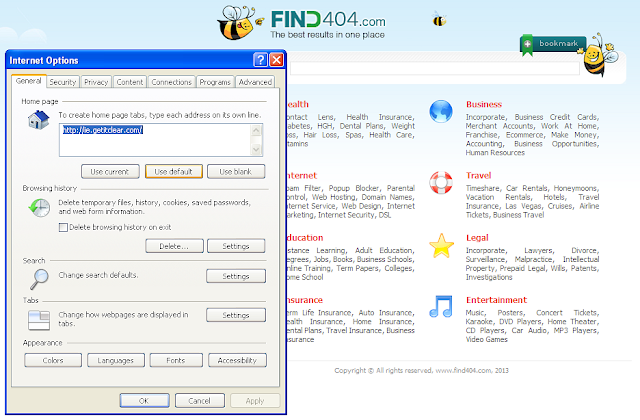This screenshot has height=420, width=640.
Task: Open Search Settings button
Action: pos(236,276)
